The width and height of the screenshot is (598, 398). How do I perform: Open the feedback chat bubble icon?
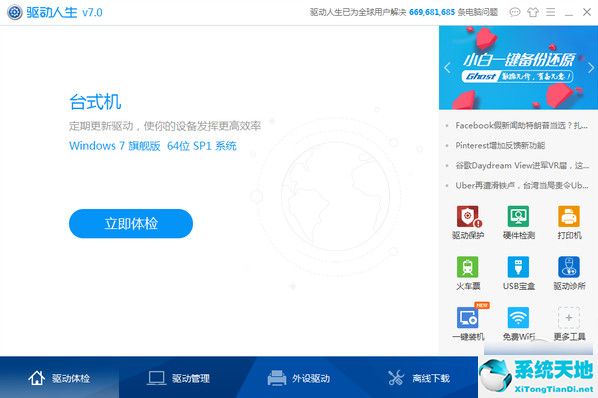tap(514, 12)
